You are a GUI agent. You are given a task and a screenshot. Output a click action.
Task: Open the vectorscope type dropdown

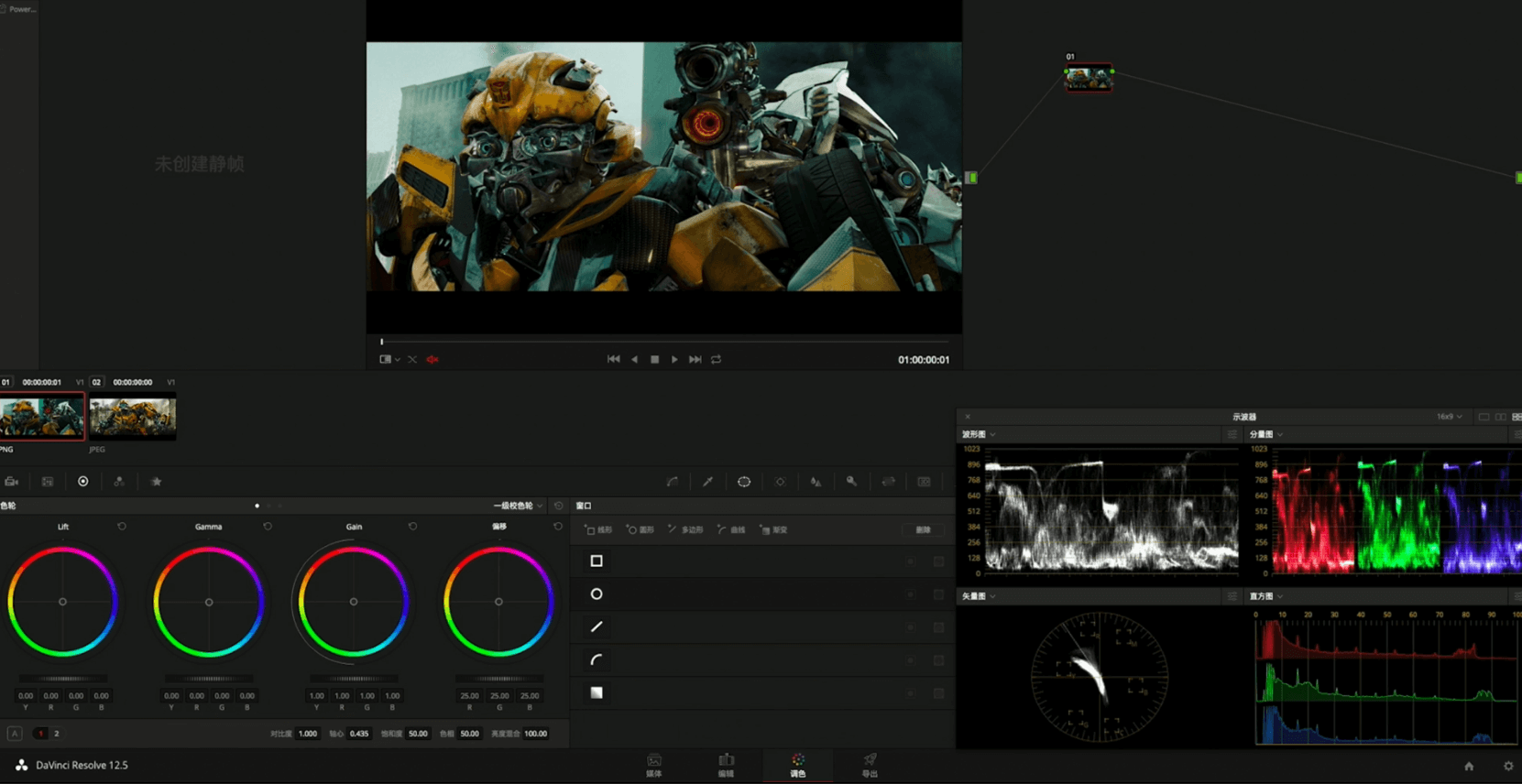[979, 596]
